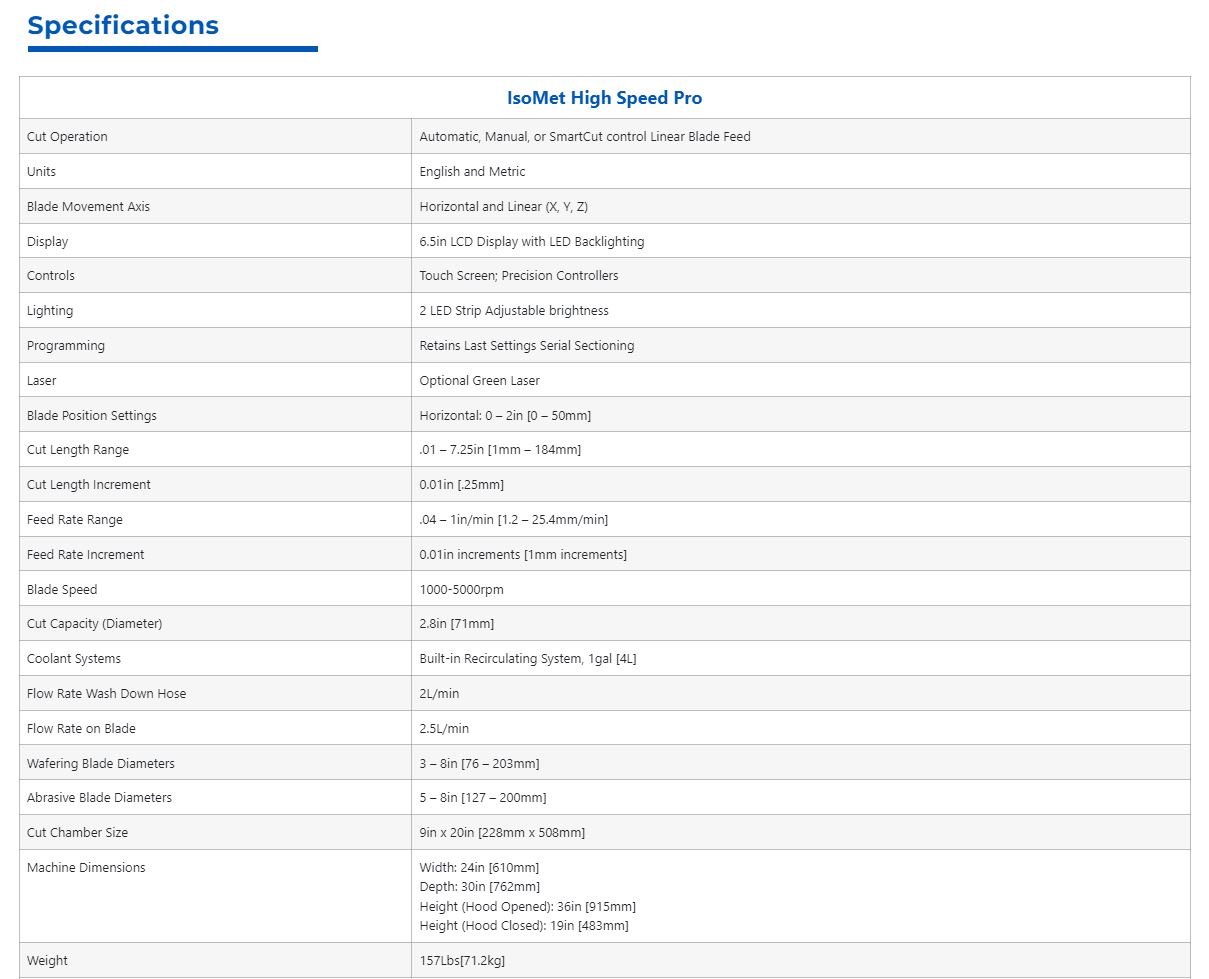Screen dimensions: 1209x979
Task: Select the '2.8in [71mm]' value
Action: tap(457, 624)
